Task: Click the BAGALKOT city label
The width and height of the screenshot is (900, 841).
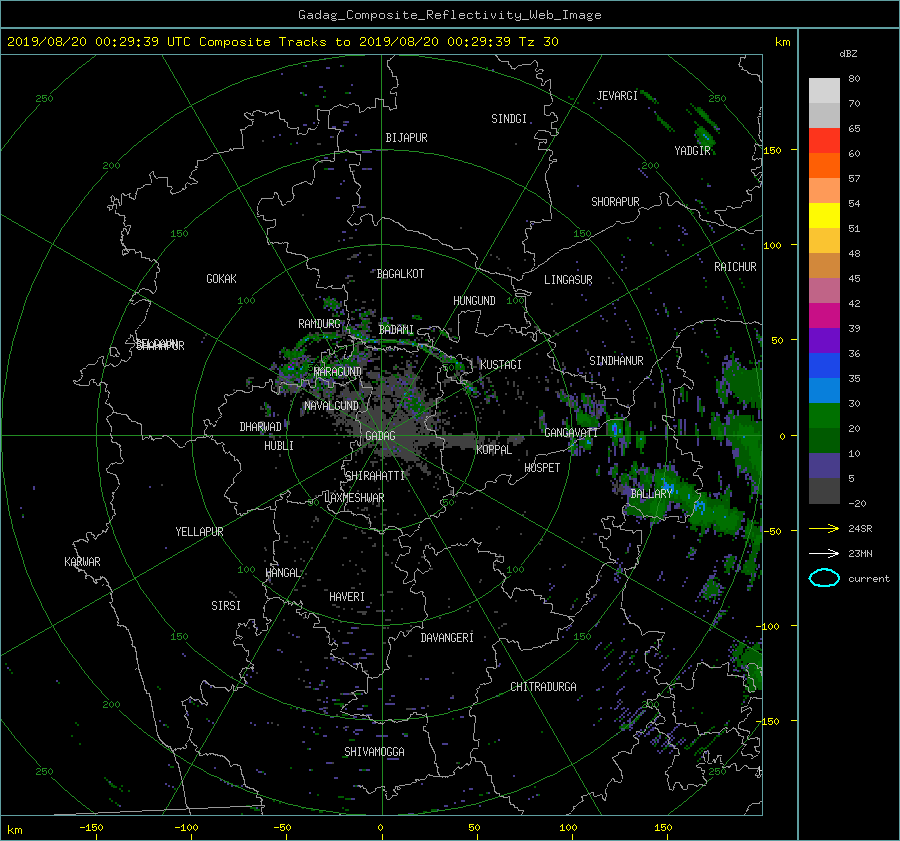Action: pos(400,274)
